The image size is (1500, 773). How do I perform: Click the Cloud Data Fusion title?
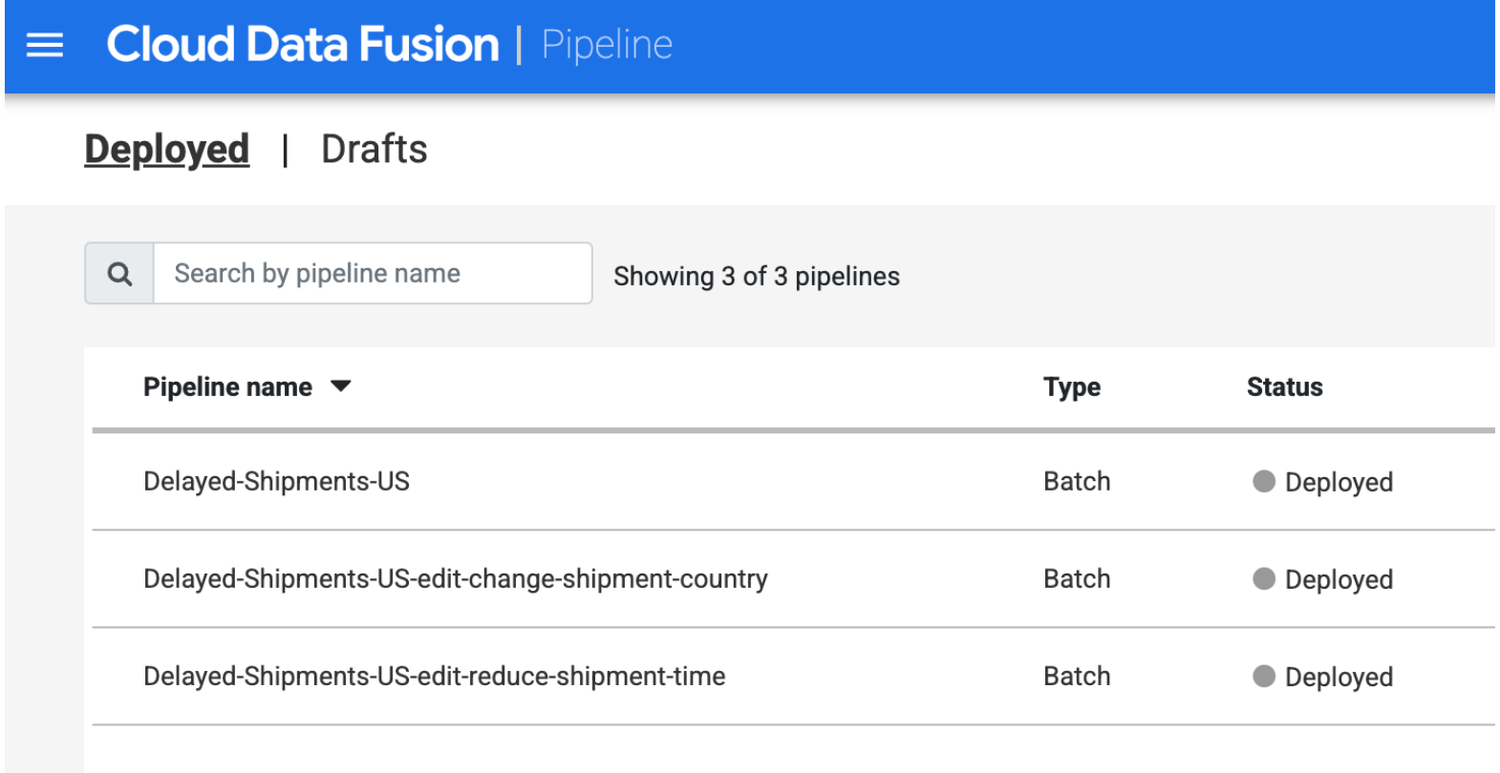(x=303, y=45)
